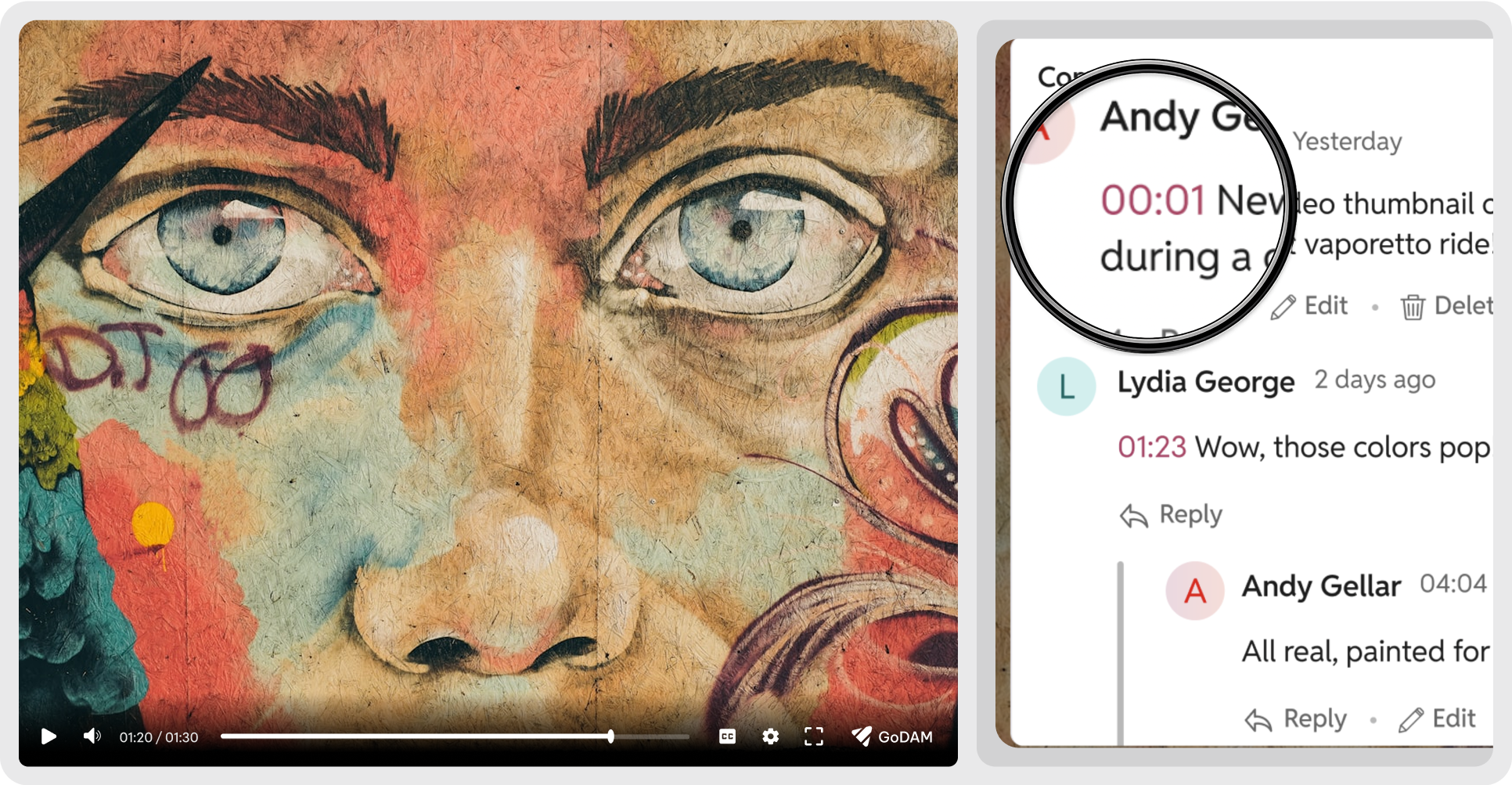
Task: Jump to the 00:01 timestamp in comment
Action: [1153, 200]
